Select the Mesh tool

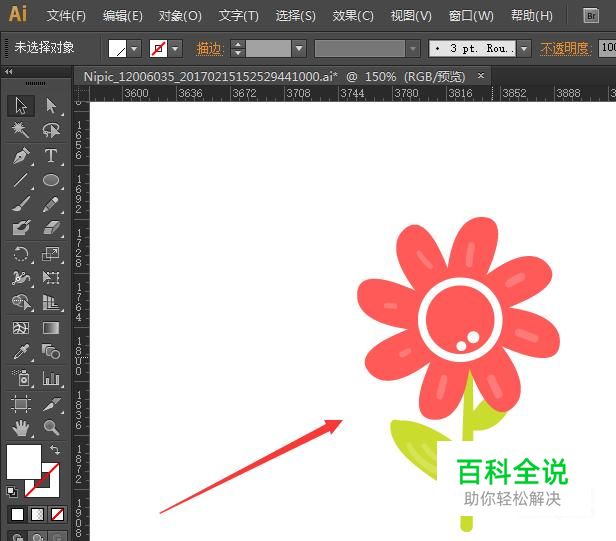(x=21, y=328)
